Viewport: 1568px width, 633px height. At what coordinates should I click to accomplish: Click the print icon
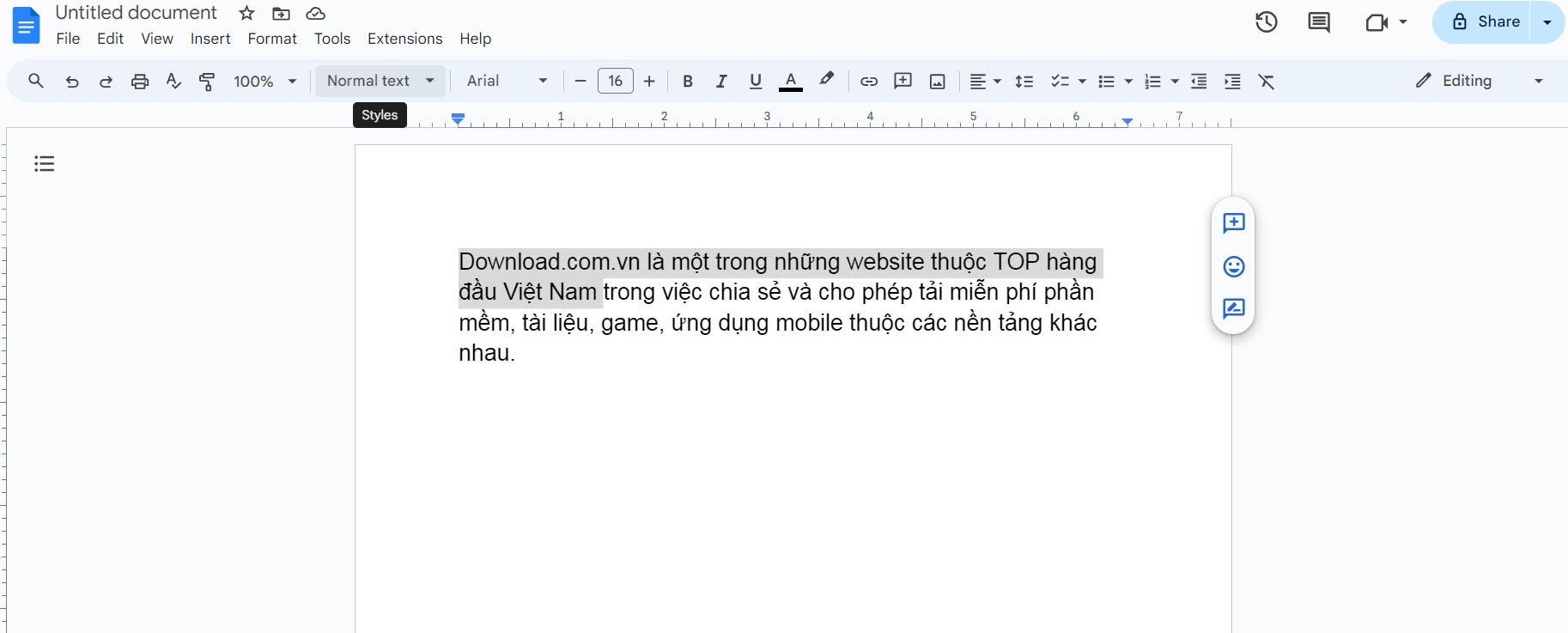click(x=140, y=82)
